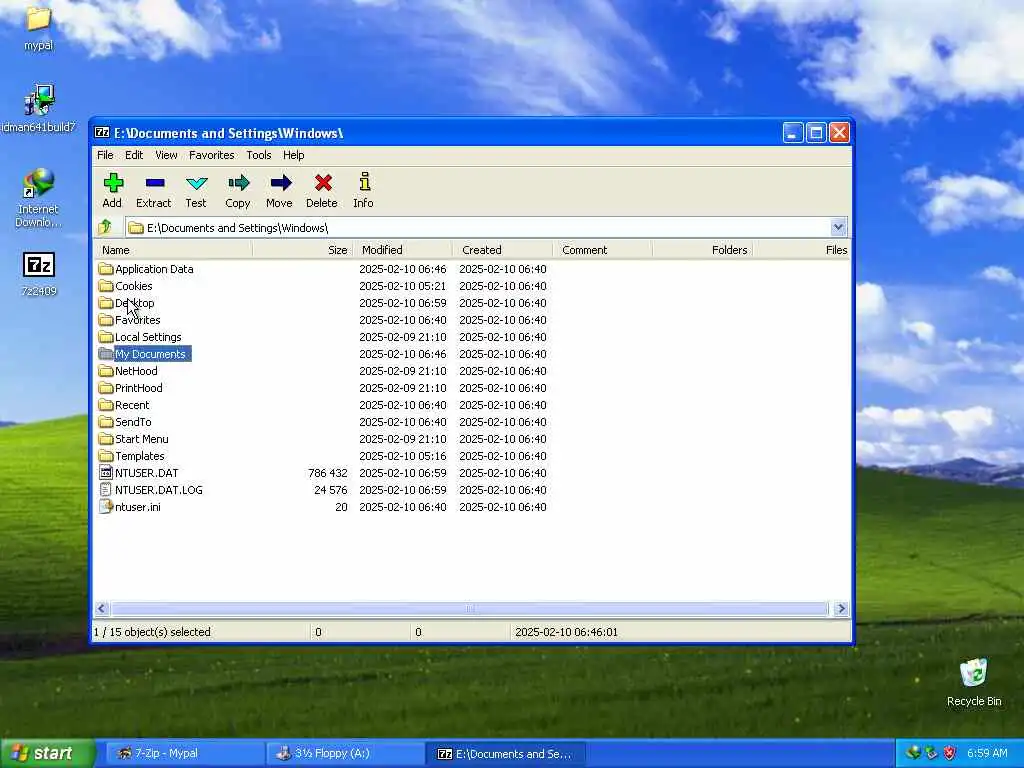This screenshot has height=768, width=1024.
Task: Open the Help menu
Action: tap(293, 155)
